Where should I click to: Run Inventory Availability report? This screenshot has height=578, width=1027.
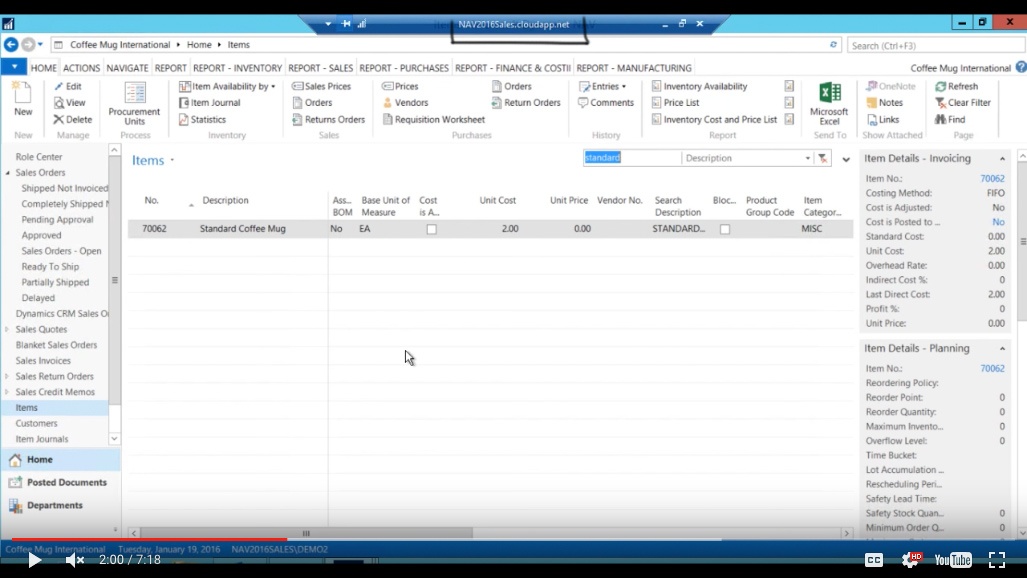(x=699, y=87)
